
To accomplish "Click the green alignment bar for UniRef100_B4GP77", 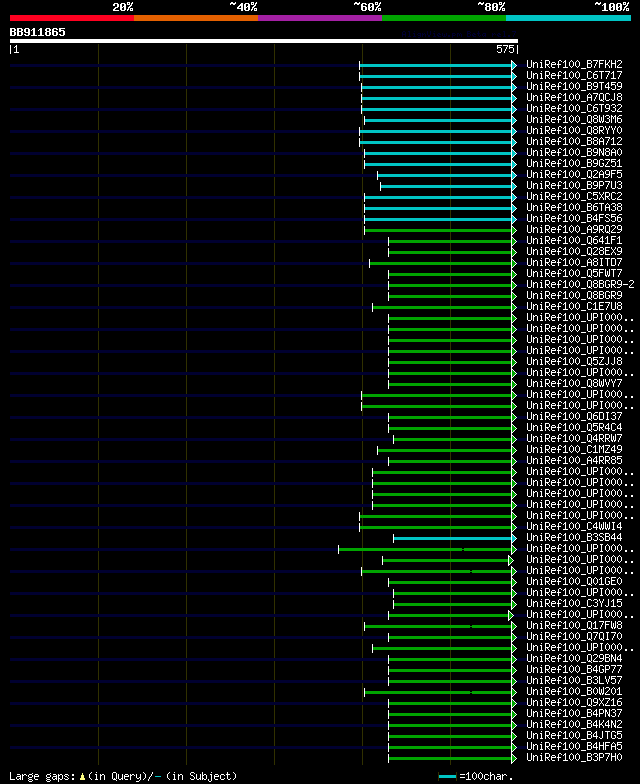I will [x=450, y=670].
